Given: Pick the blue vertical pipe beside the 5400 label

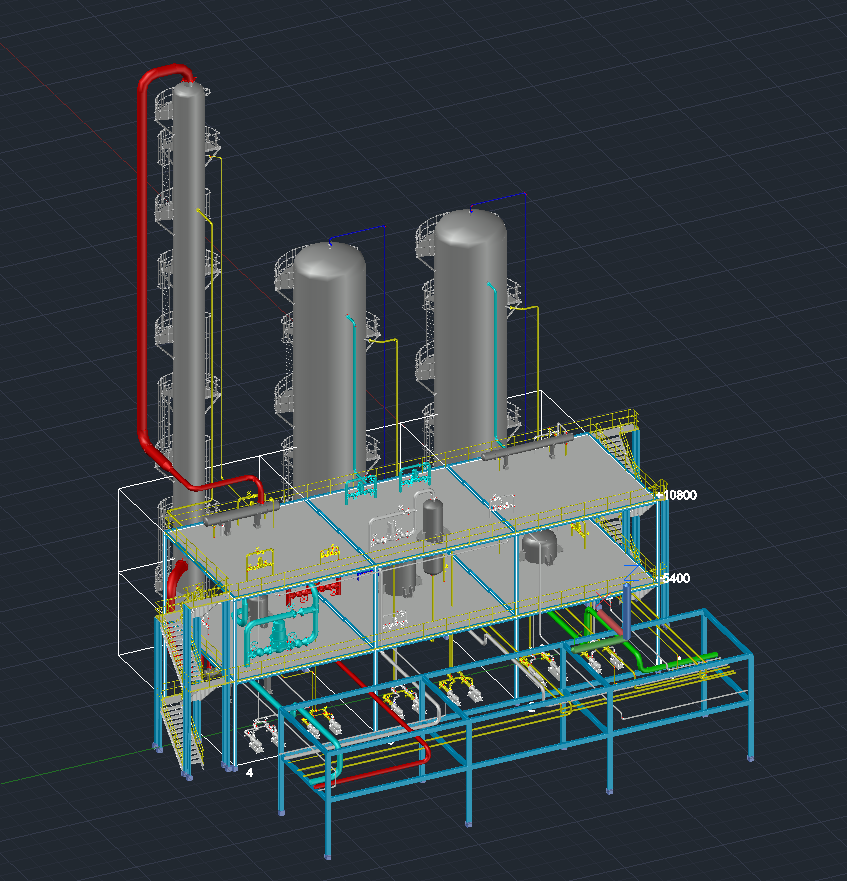Looking at the screenshot, I should pos(626,611).
